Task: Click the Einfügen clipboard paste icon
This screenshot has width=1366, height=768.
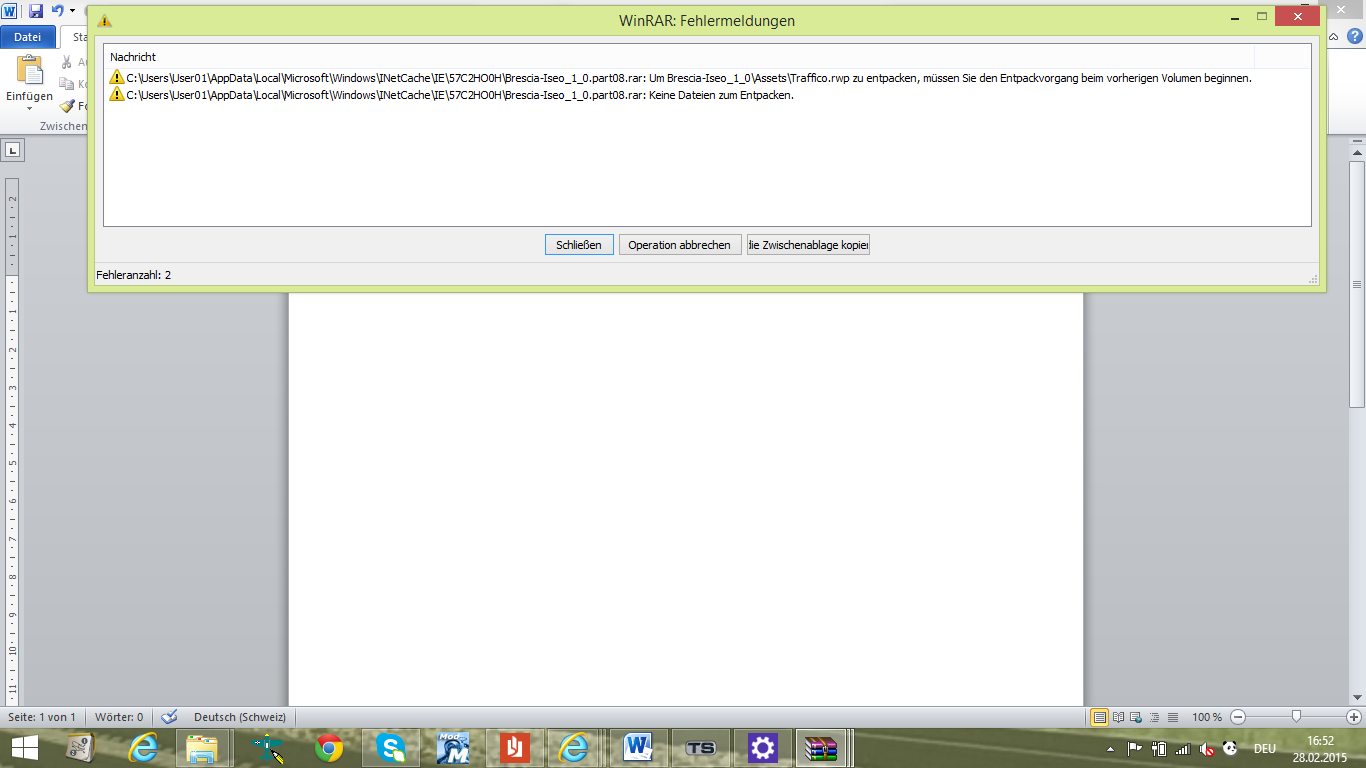Action: coord(30,71)
